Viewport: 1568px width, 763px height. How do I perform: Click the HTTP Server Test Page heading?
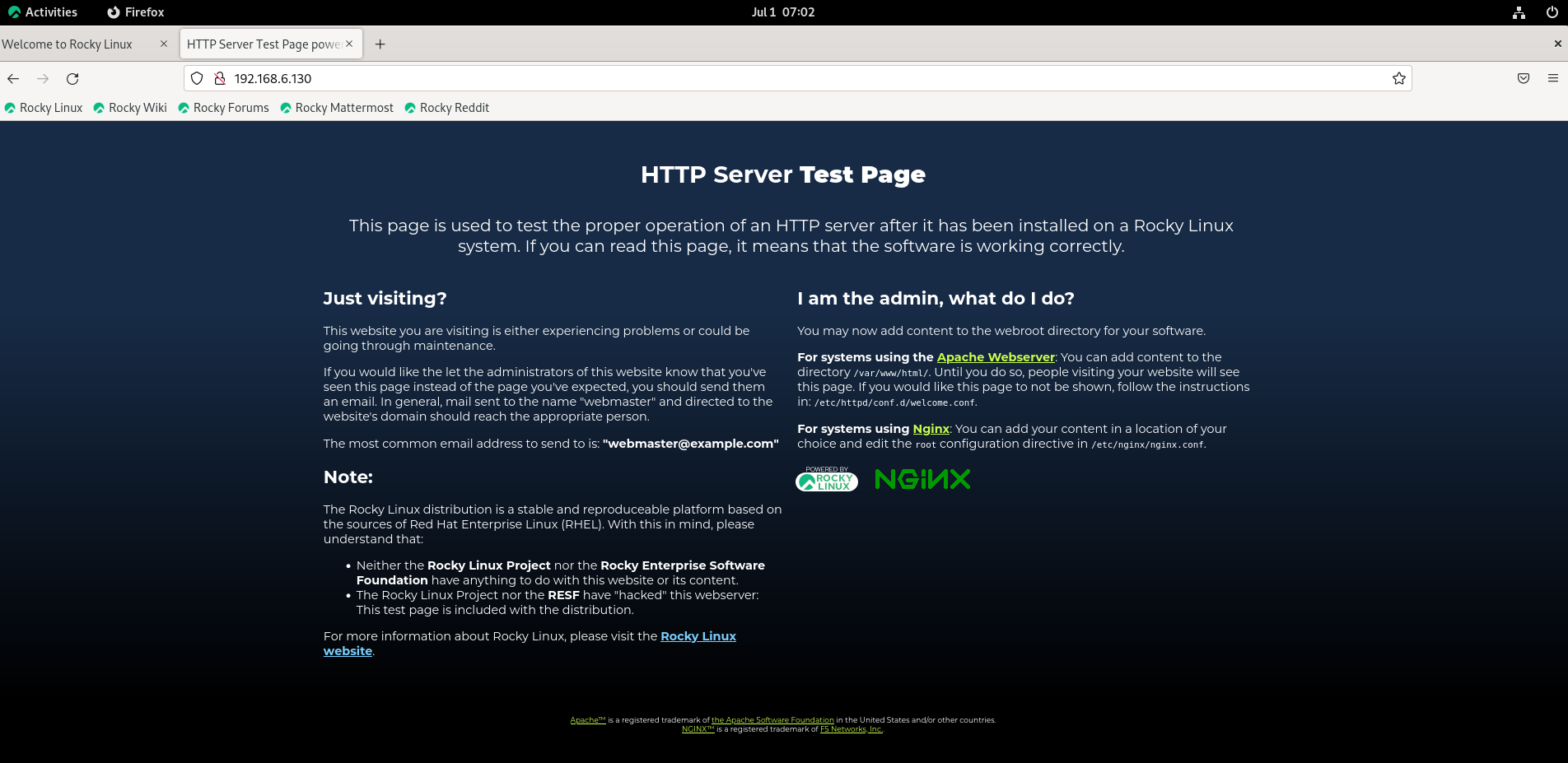783,174
